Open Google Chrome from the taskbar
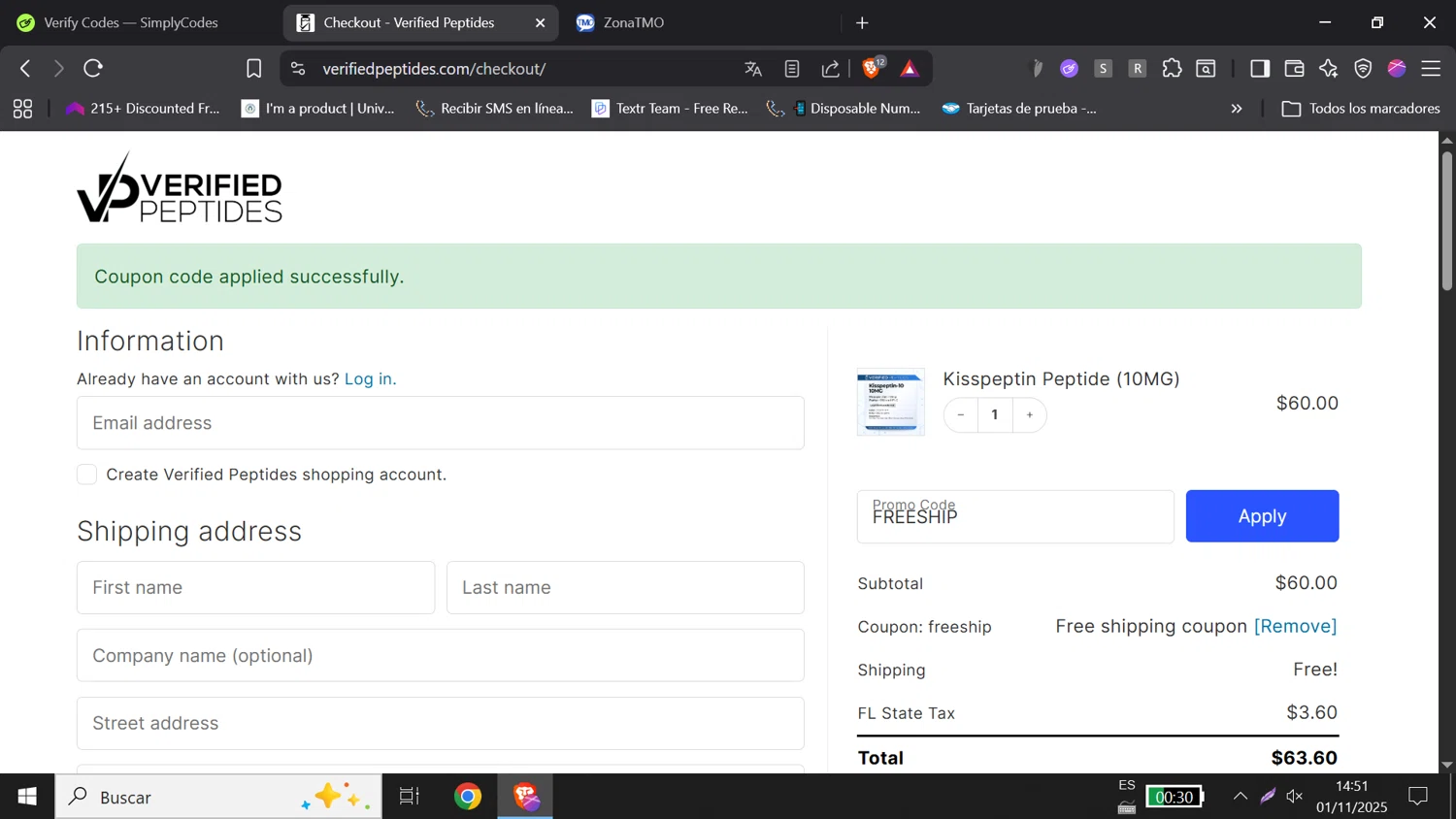1456x819 pixels. tap(468, 797)
